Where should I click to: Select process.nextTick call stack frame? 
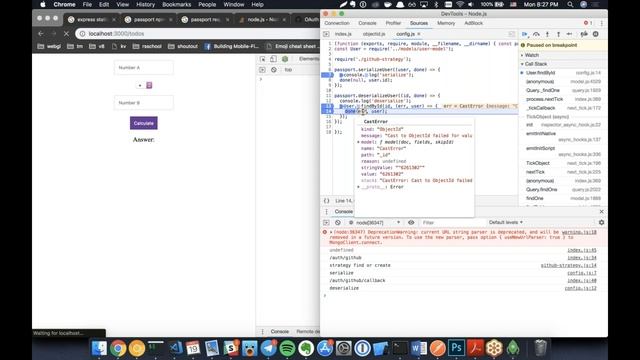pos(563,99)
